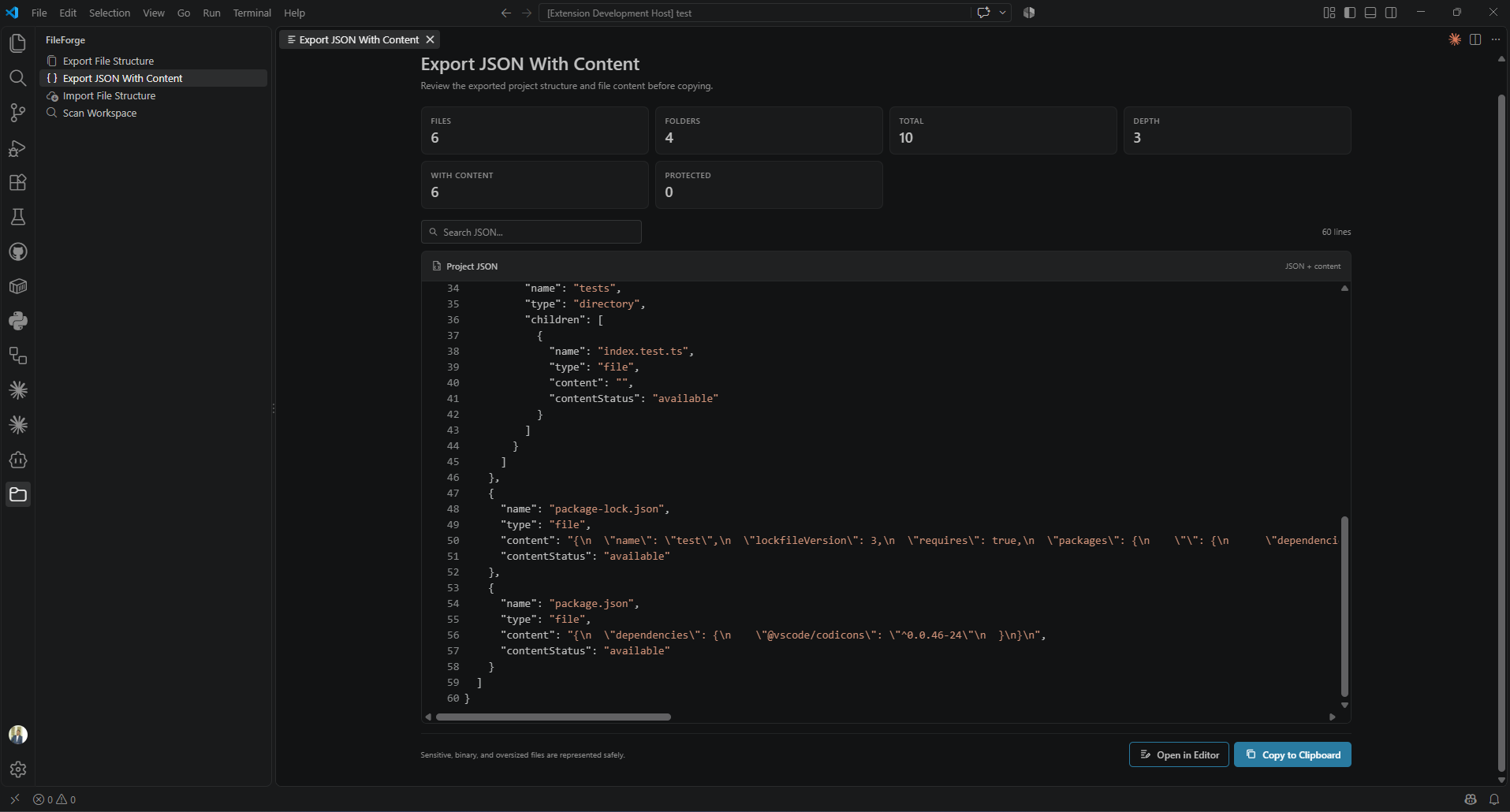Click the PROTECTED 0 stat card
This screenshot has width=1510, height=812.
pyautogui.click(x=769, y=184)
